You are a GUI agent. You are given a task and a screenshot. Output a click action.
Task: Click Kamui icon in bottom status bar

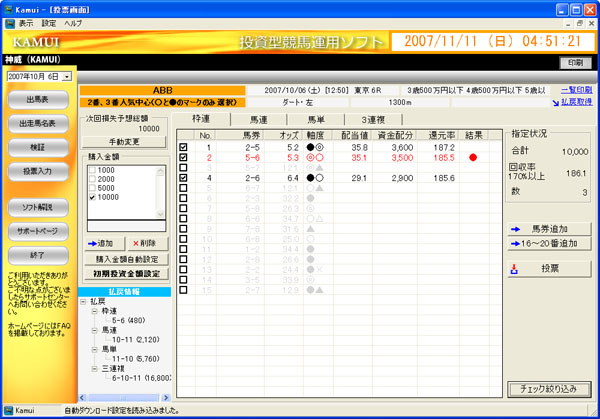click(x=10, y=411)
